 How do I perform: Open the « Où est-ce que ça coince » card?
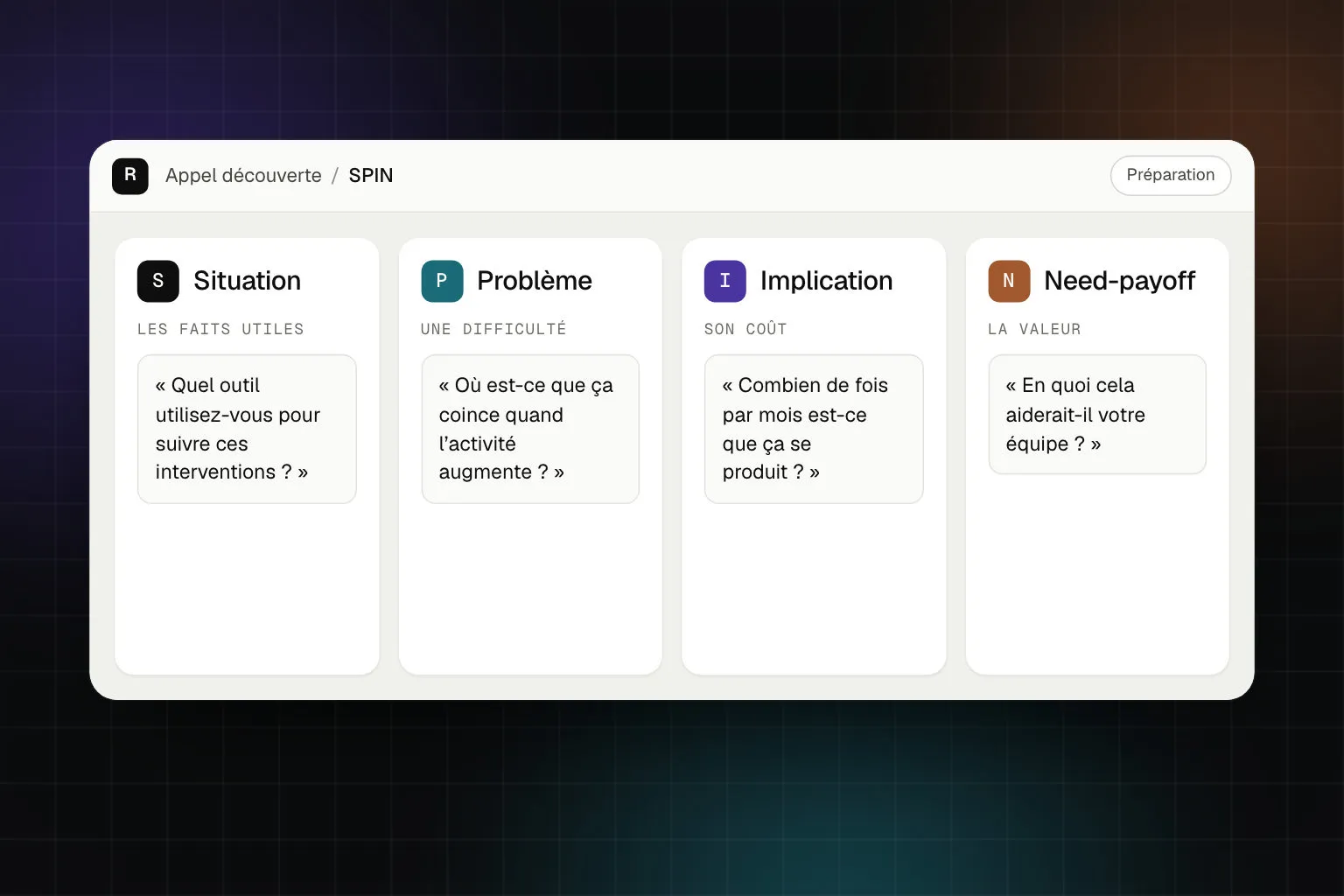pyautogui.click(x=530, y=429)
